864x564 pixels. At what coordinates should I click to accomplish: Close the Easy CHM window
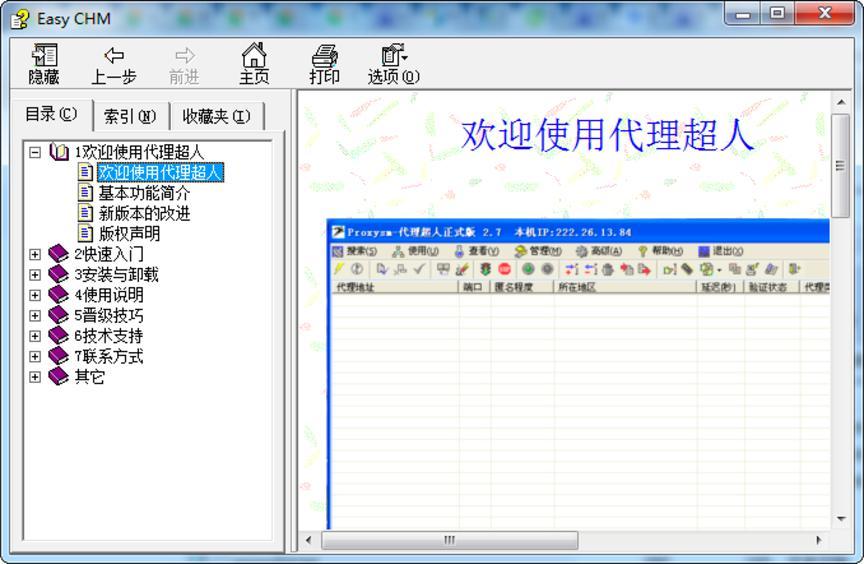[824, 13]
